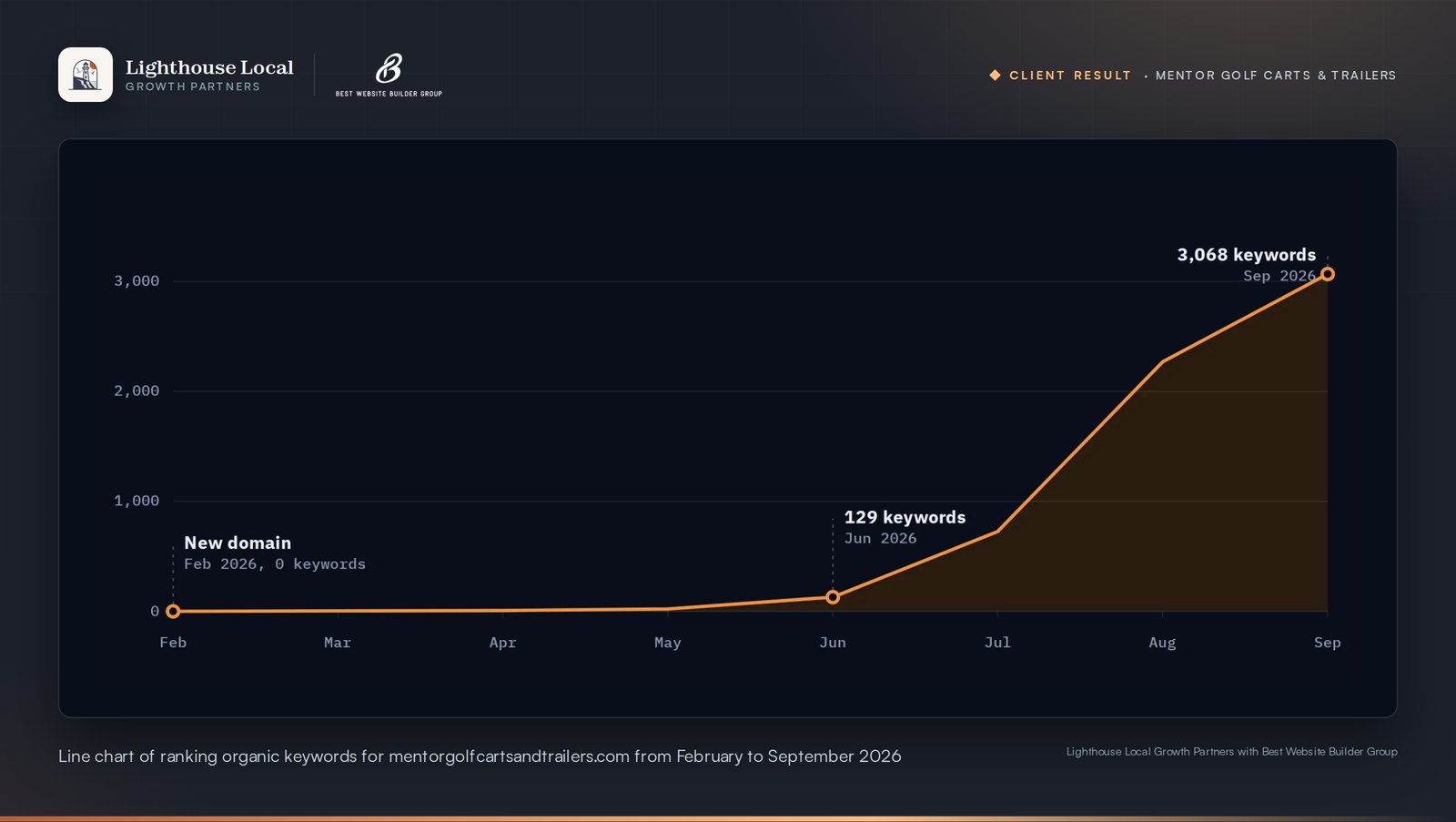Click the 'Line chart of ranking organic keywords' caption
1456x822 pixels.
(x=480, y=756)
